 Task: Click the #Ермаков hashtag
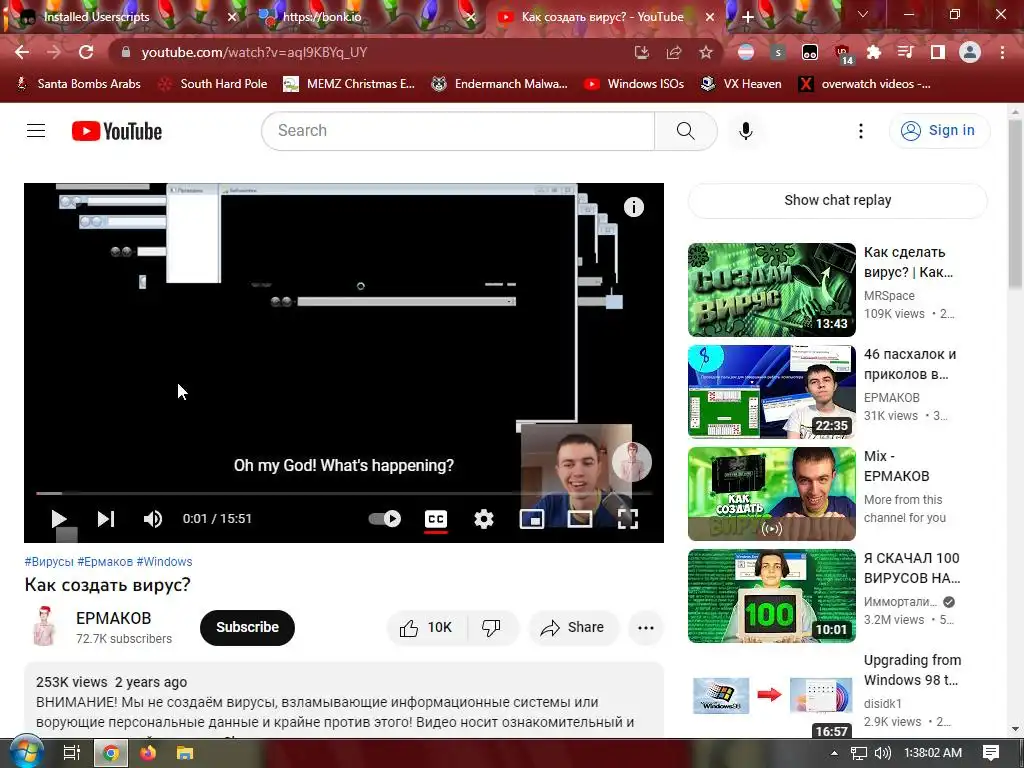pos(105,562)
